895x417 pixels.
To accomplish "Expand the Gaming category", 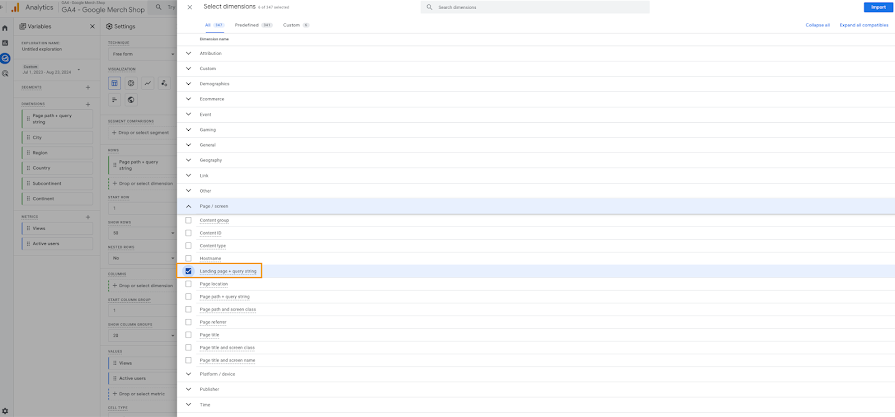I will tap(189, 129).
